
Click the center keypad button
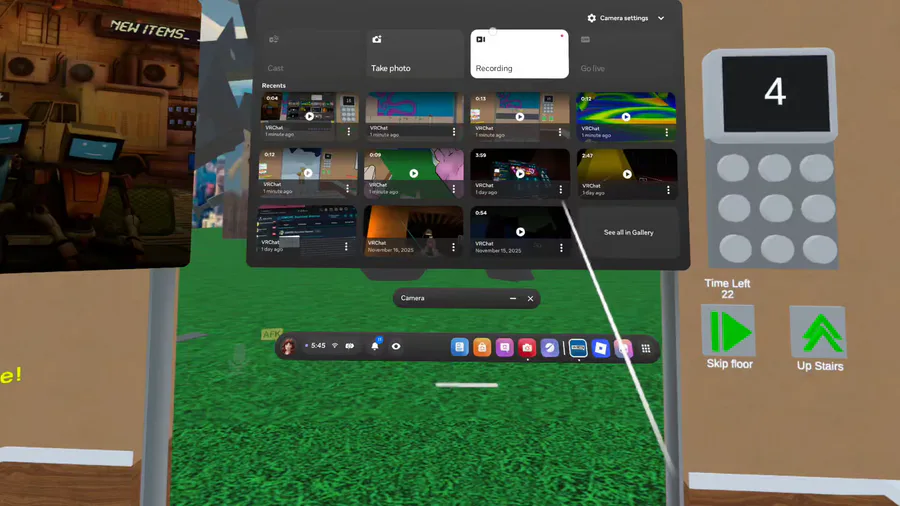pyautogui.click(x=776, y=208)
